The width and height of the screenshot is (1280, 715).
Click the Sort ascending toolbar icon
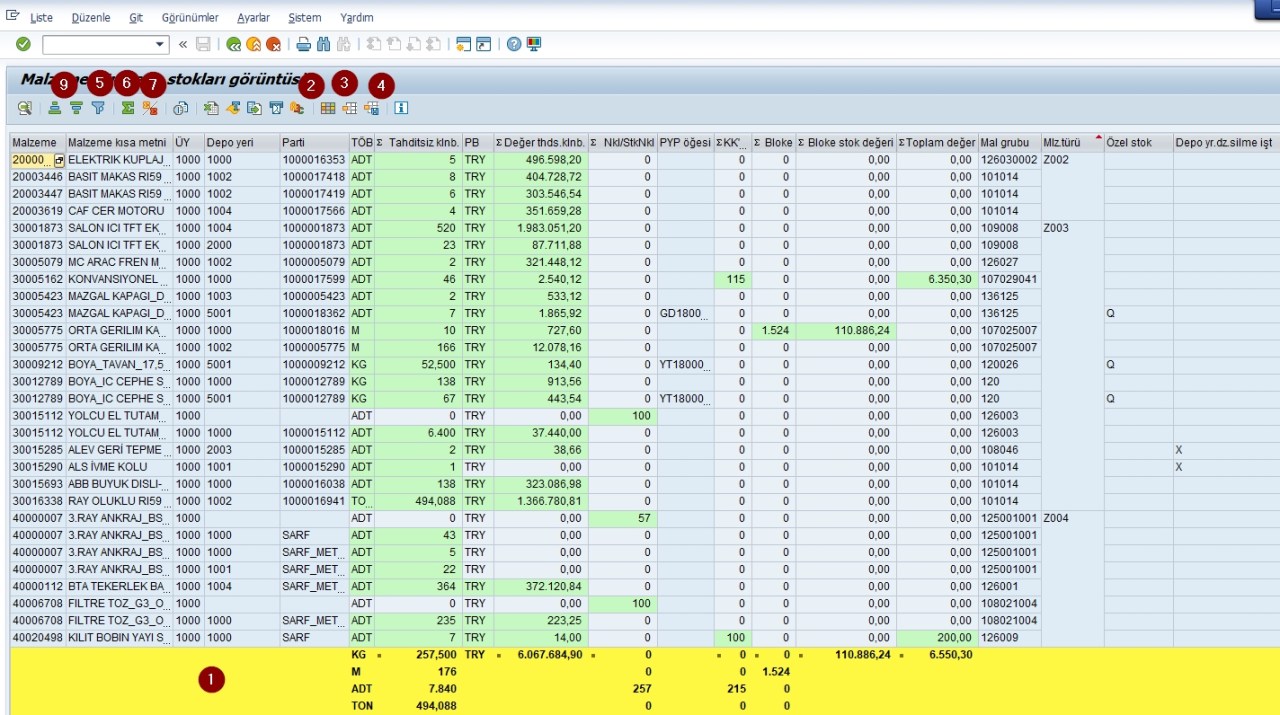click(x=55, y=108)
